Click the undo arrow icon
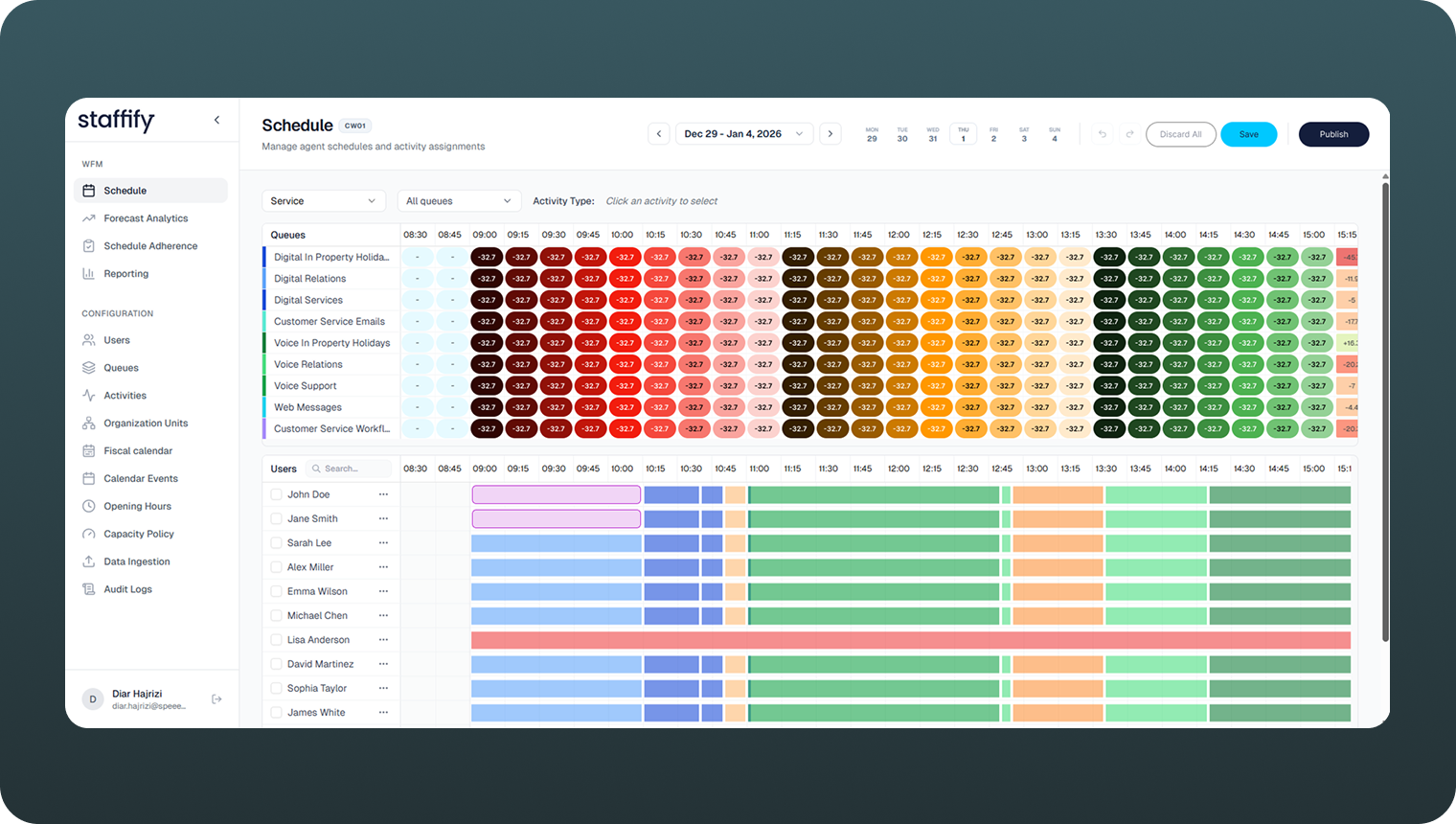 tap(1103, 134)
